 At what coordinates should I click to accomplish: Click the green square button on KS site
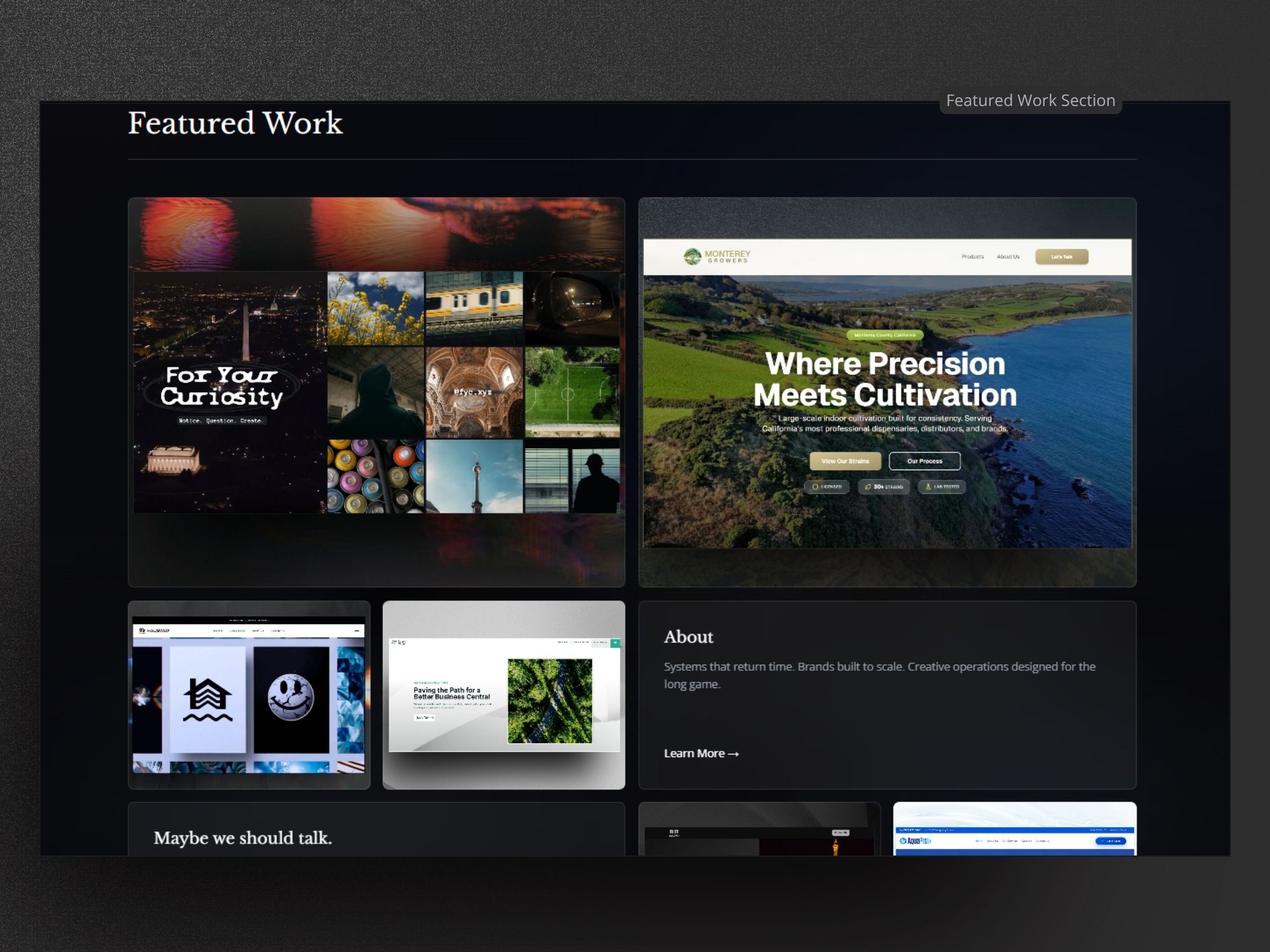[615, 643]
